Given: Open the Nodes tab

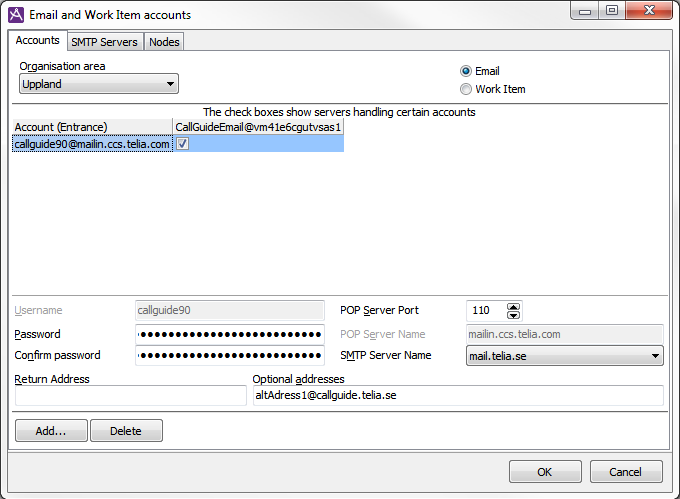Looking at the screenshot, I should coord(164,42).
